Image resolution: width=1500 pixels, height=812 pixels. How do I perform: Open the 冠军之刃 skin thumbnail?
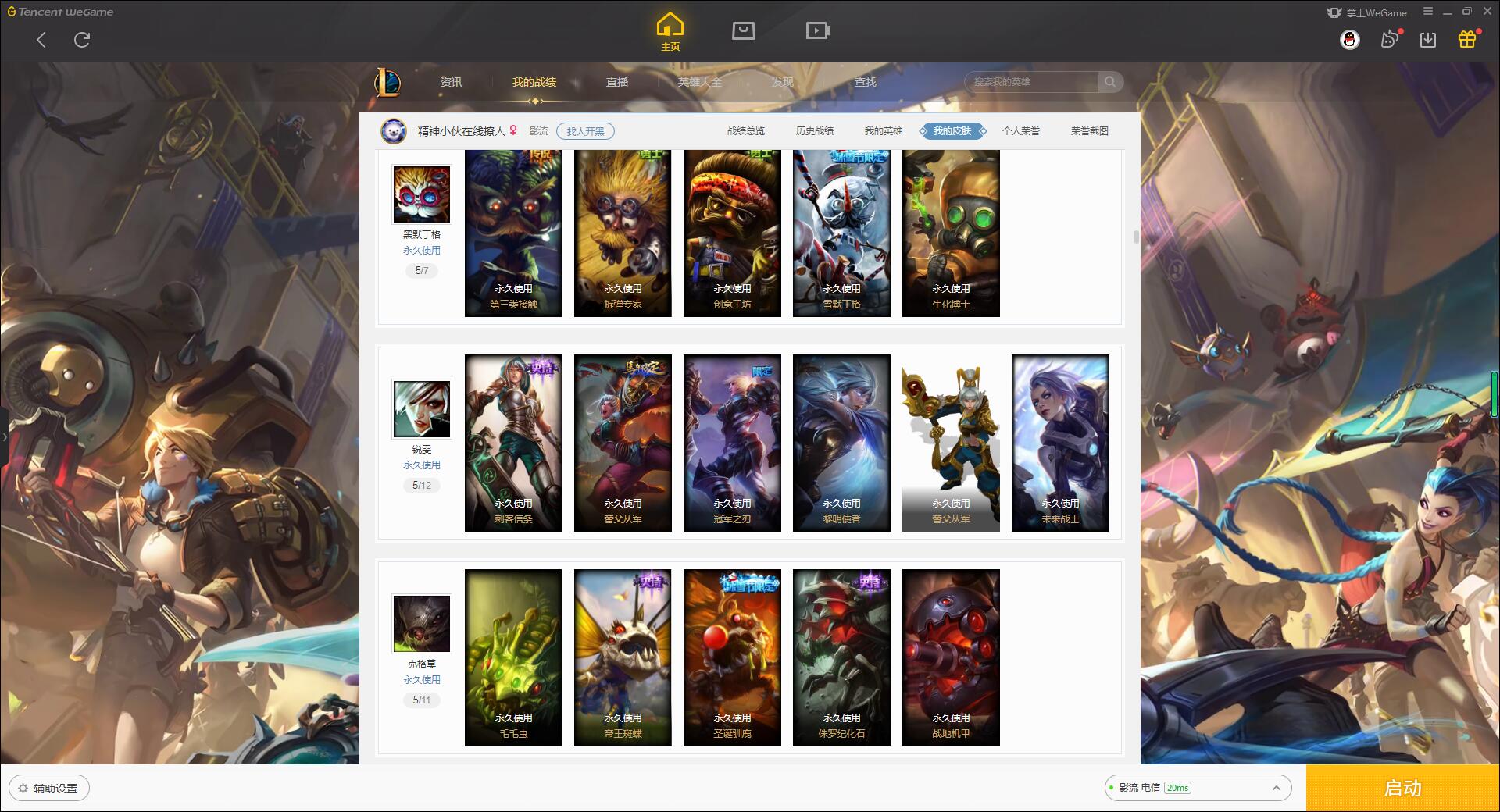[x=732, y=443]
